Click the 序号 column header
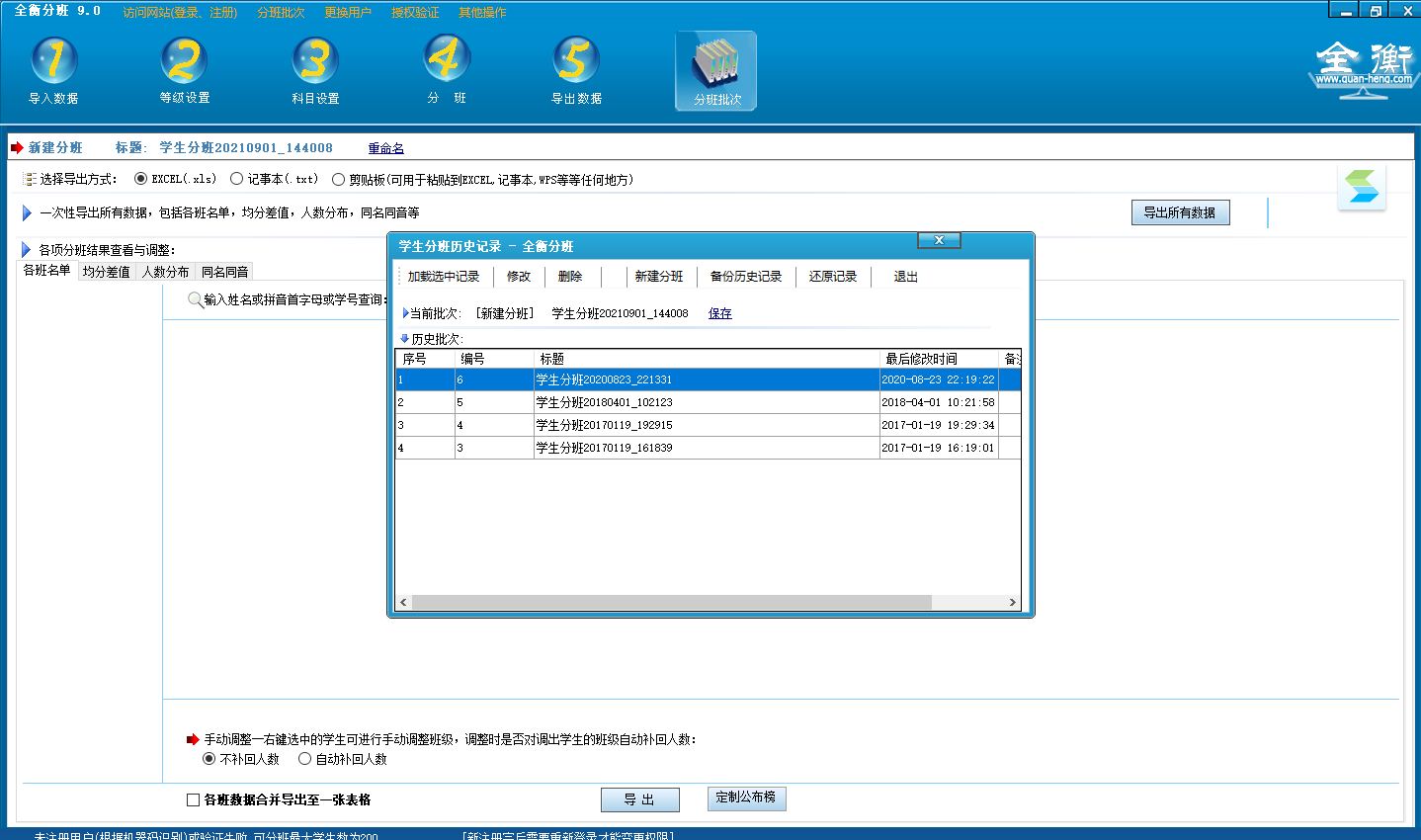This screenshot has height=840, width=1421. [x=425, y=359]
